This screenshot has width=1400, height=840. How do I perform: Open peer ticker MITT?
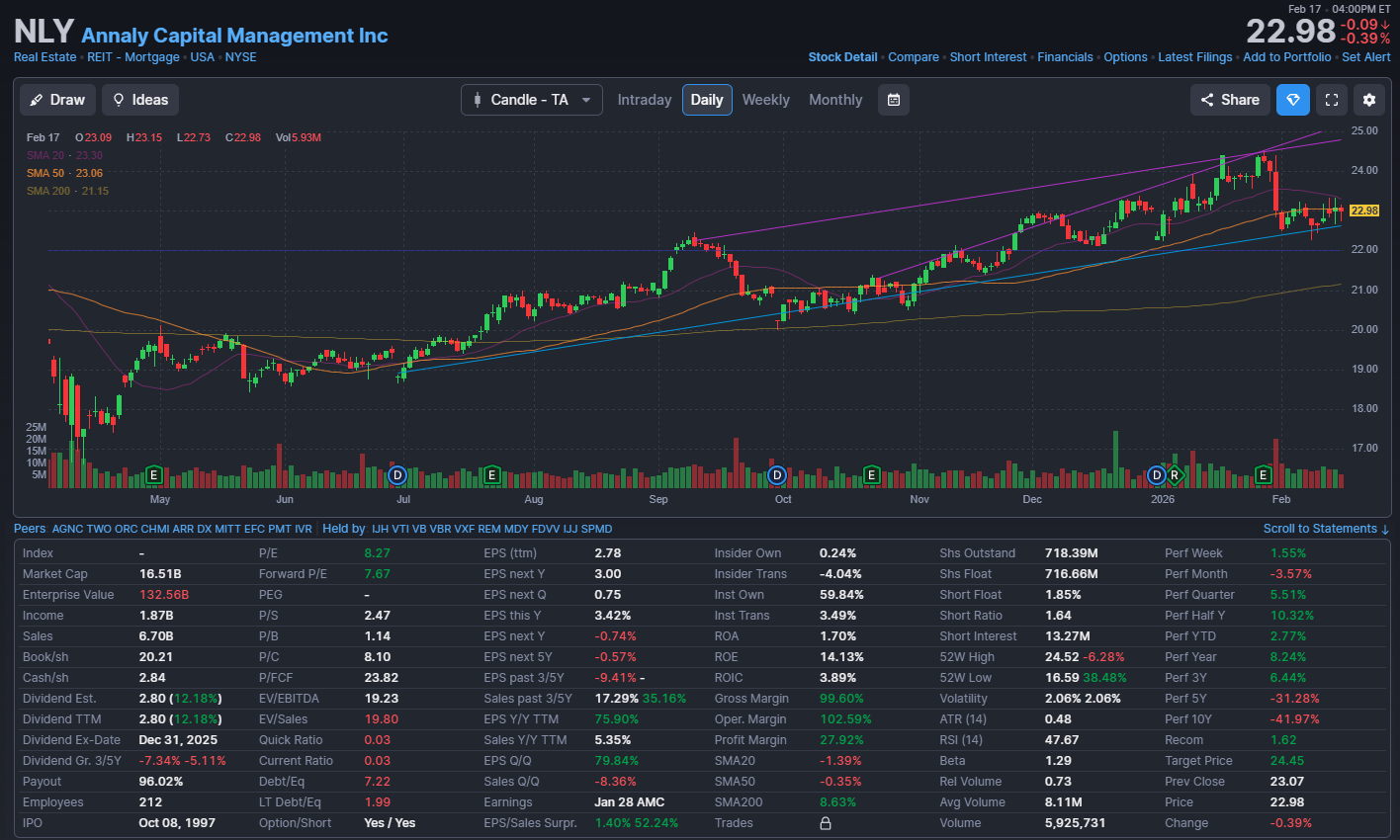pyautogui.click(x=227, y=529)
